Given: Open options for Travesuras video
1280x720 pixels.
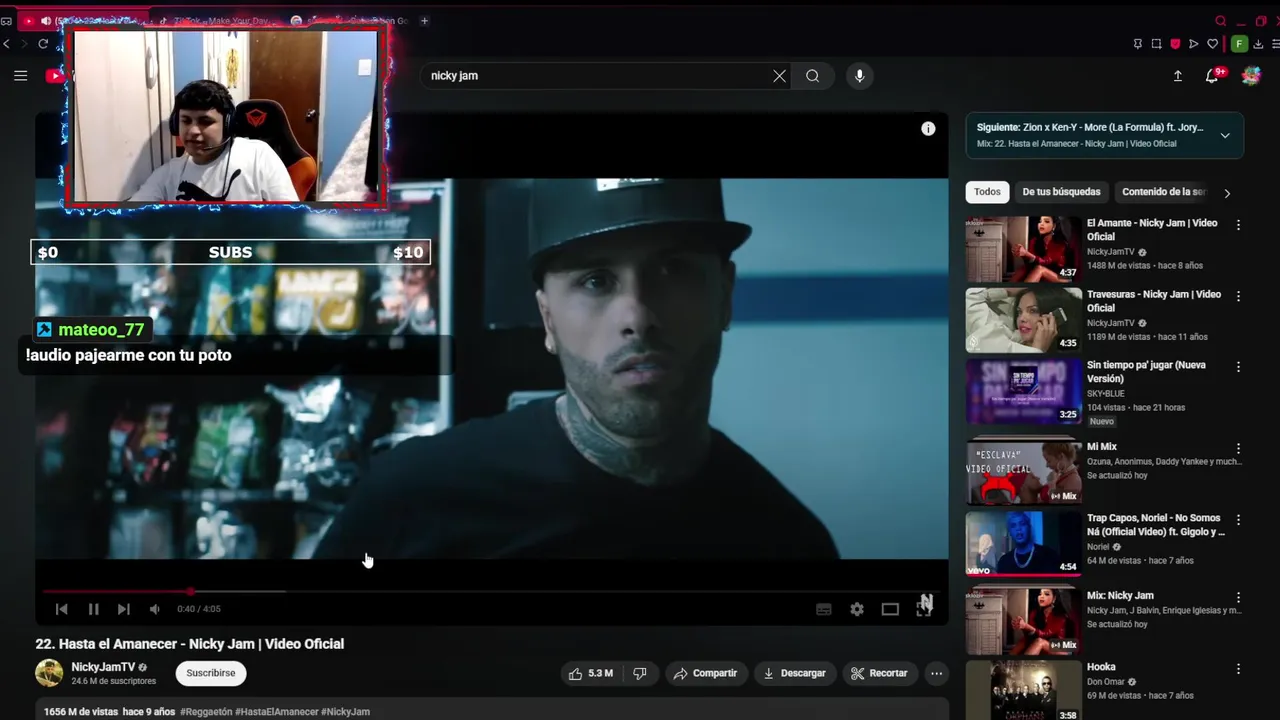Looking at the screenshot, I should 1238,297.
